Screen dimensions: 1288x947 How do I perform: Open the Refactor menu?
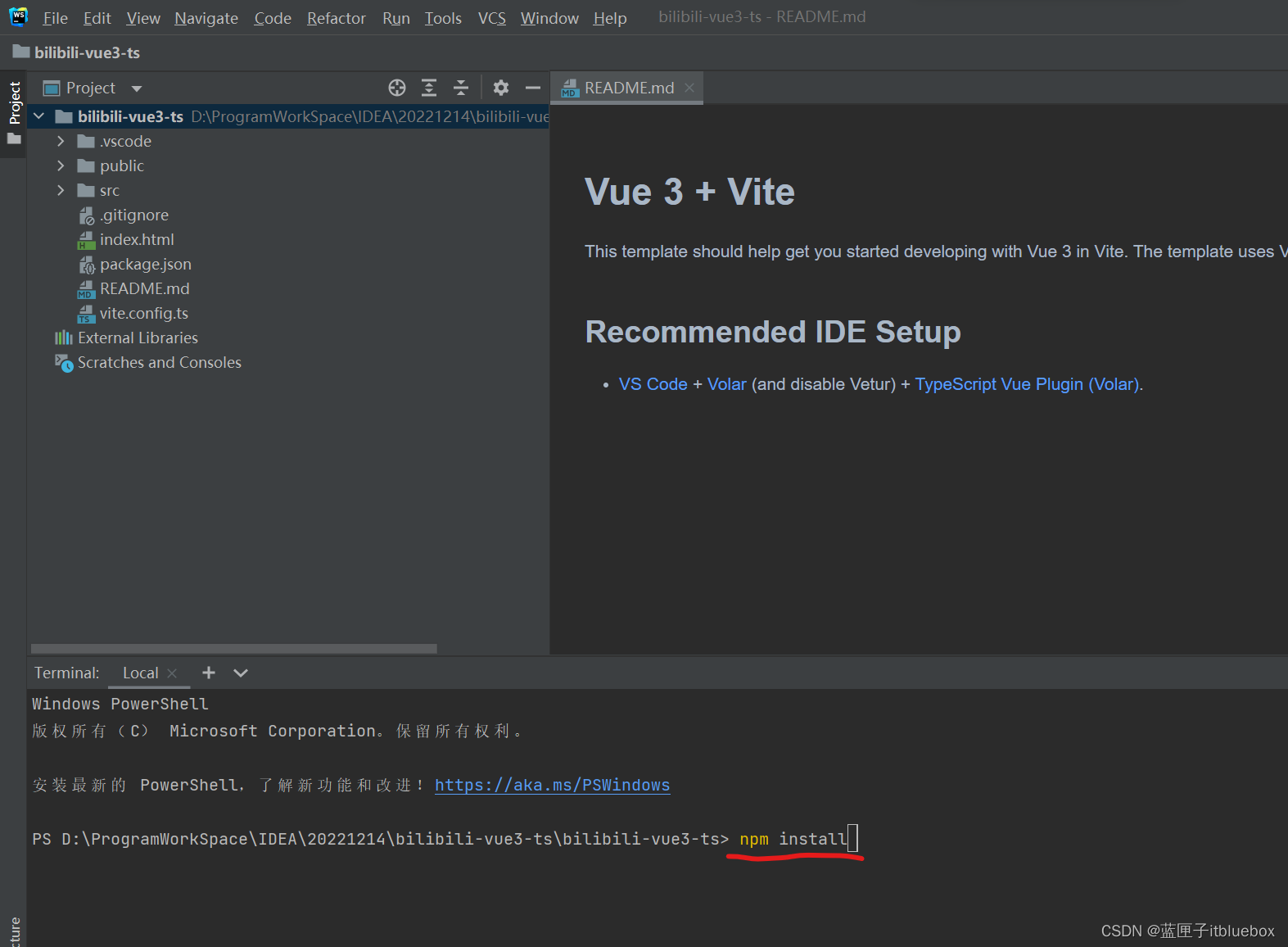click(x=336, y=18)
